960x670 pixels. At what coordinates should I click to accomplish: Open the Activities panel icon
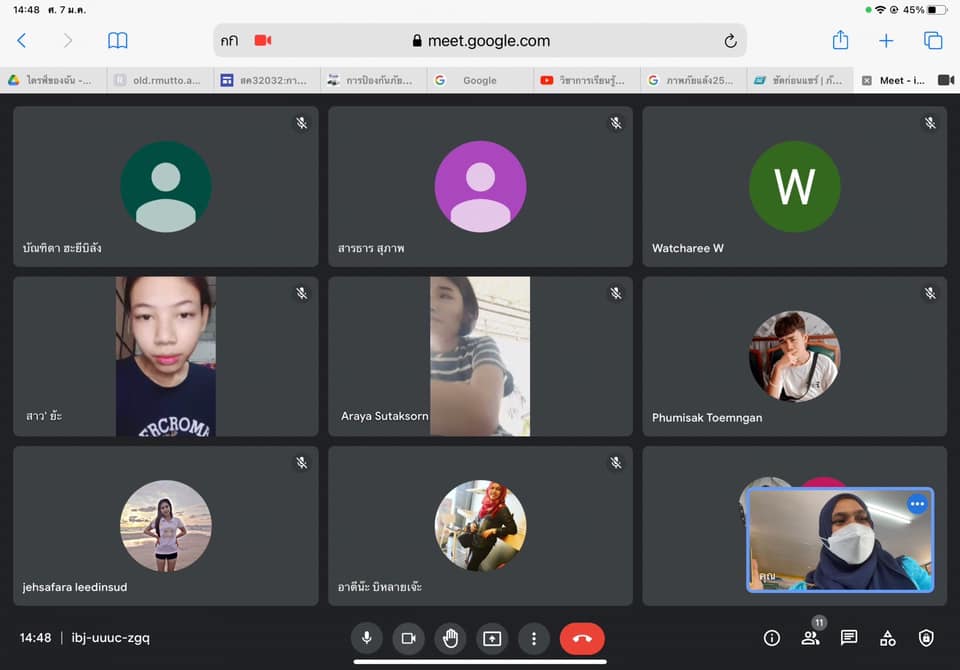[887, 638]
